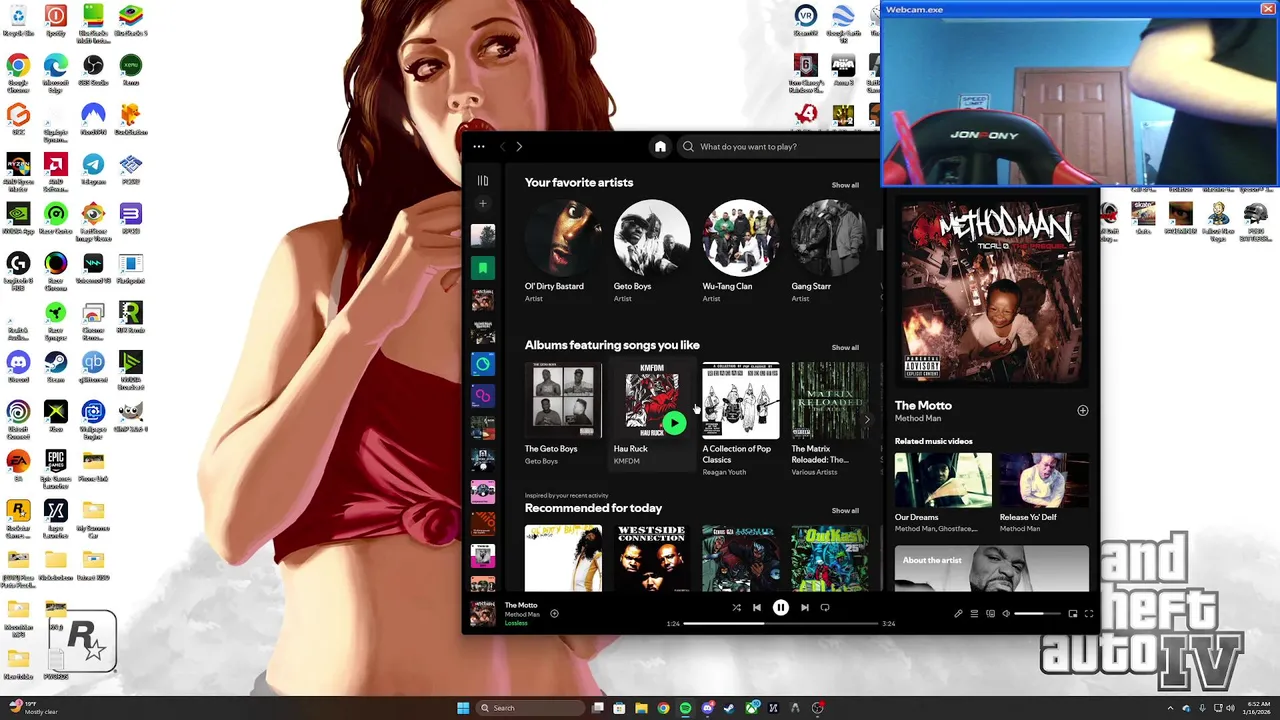
Task: Select NVIDIA App desktop icon
Action: [x=18, y=217]
